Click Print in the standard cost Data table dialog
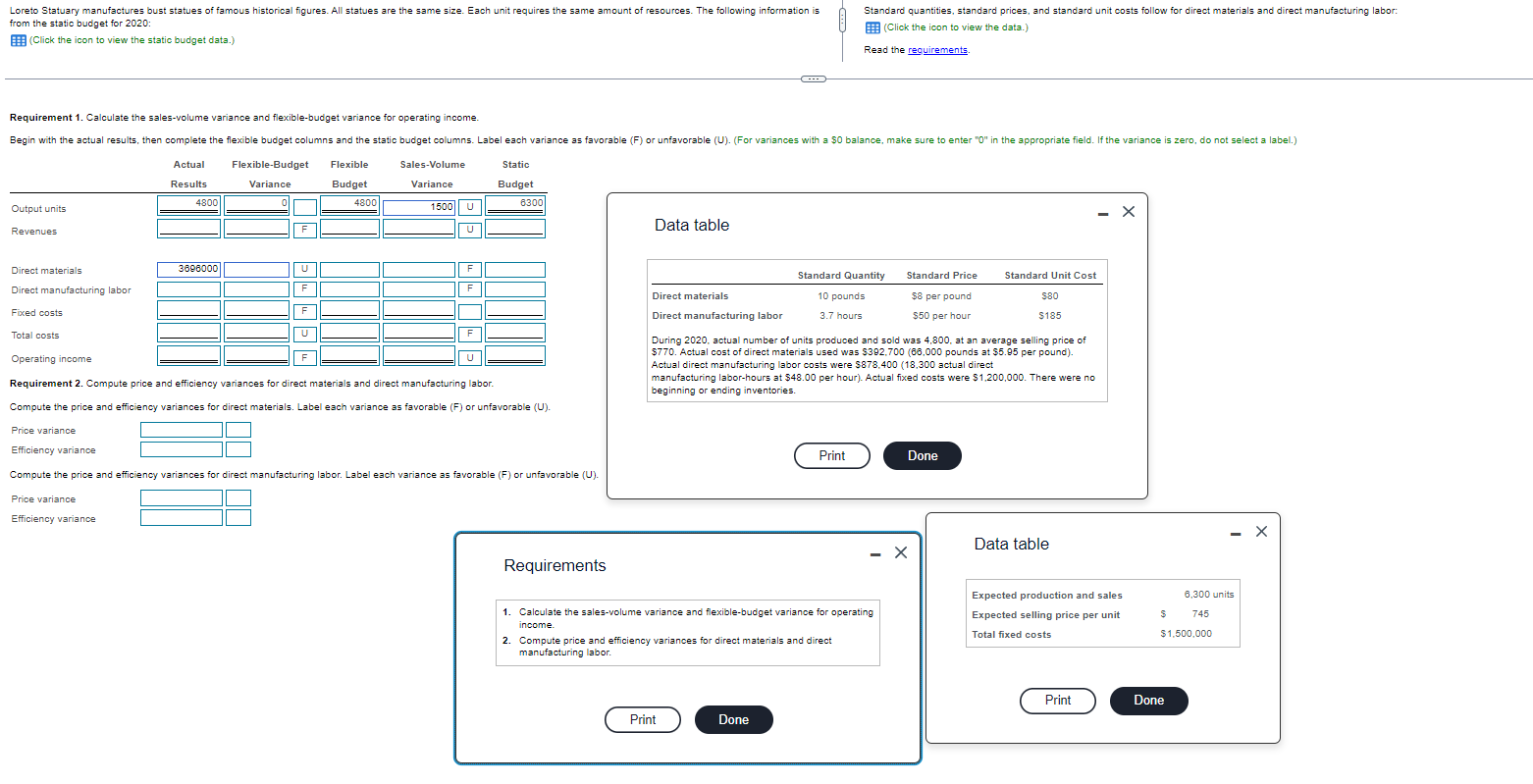 (x=832, y=456)
